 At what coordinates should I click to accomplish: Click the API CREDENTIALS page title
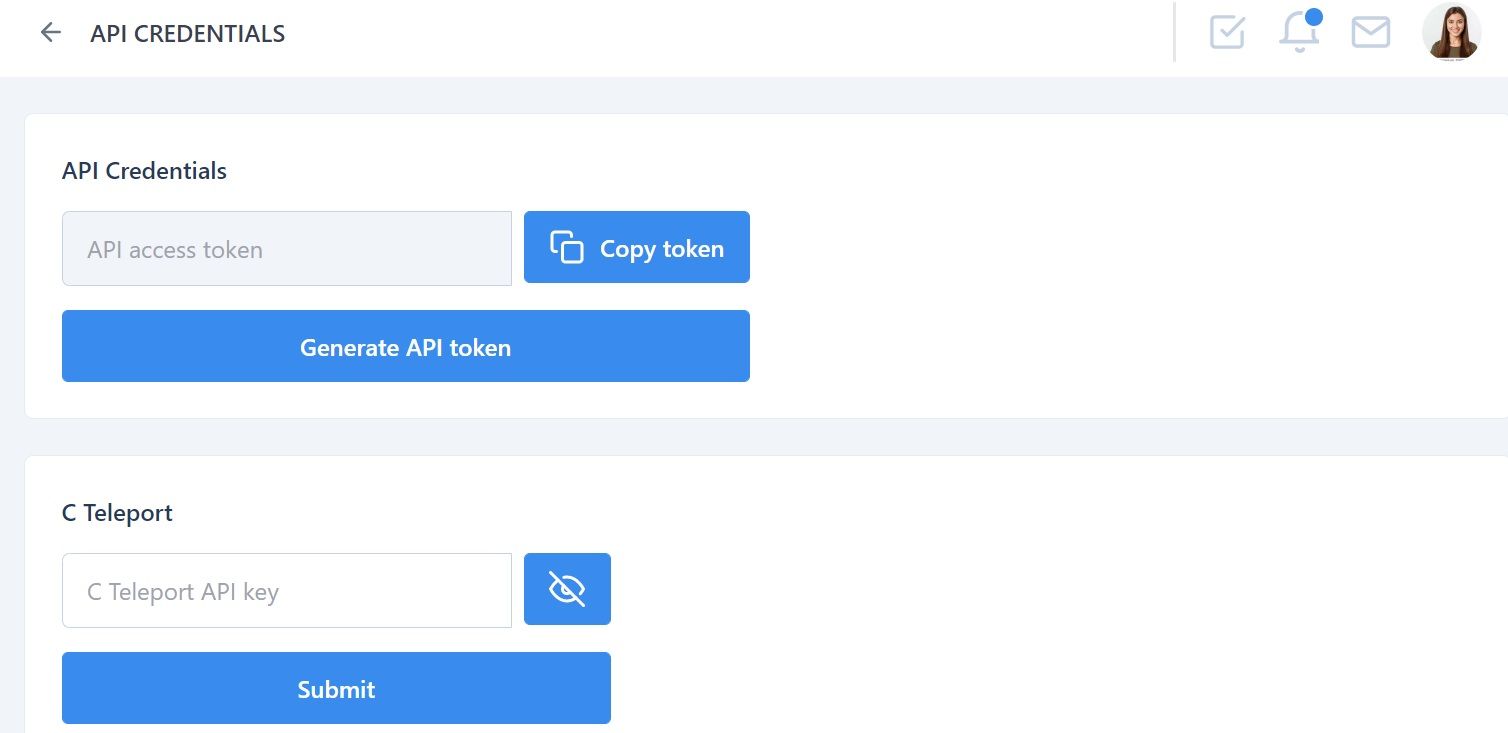pos(188,34)
